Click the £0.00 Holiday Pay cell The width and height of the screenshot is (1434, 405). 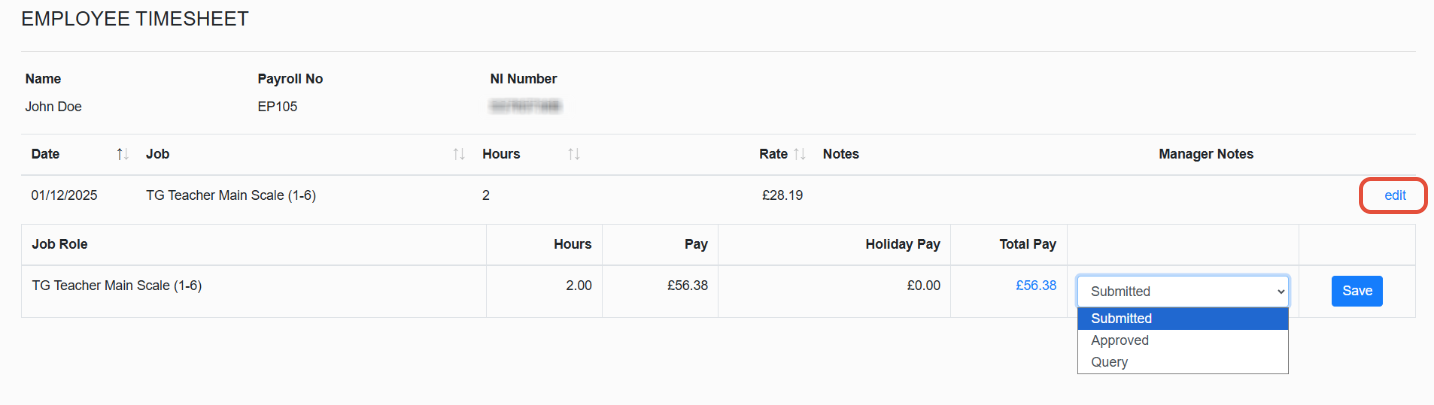coord(923,285)
